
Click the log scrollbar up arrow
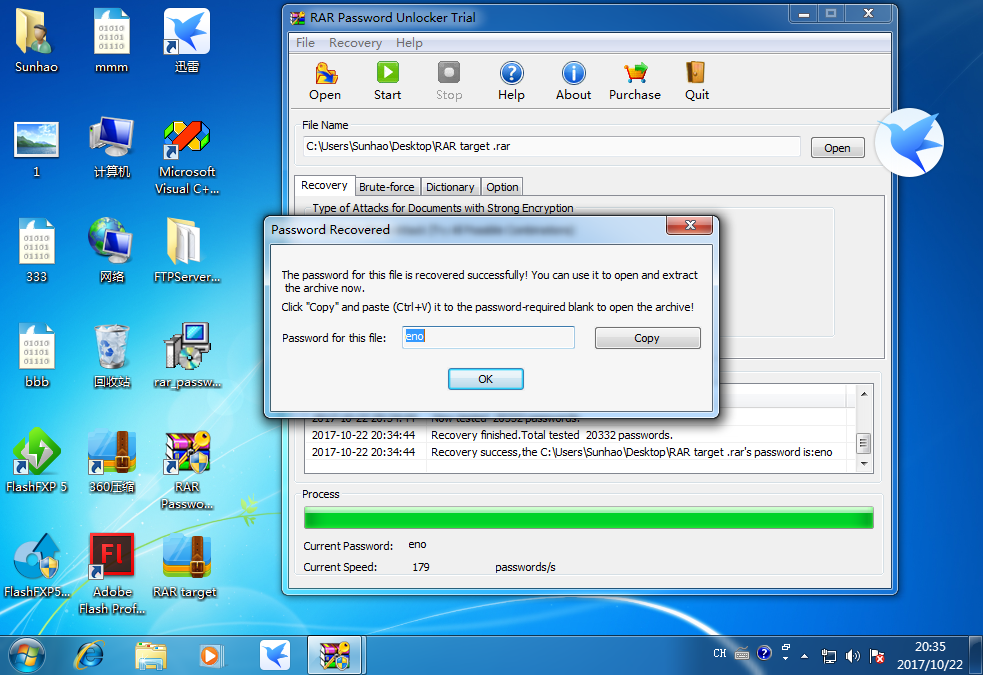point(864,394)
